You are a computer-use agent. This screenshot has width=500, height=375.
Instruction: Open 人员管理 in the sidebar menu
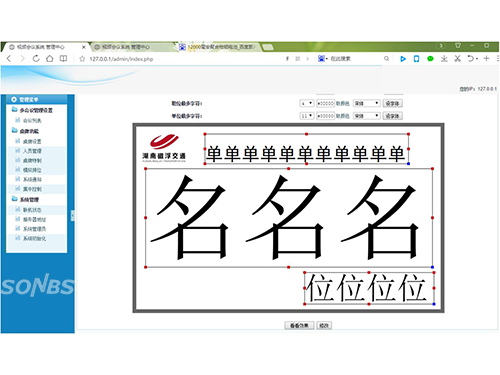(x=32, y=151)
